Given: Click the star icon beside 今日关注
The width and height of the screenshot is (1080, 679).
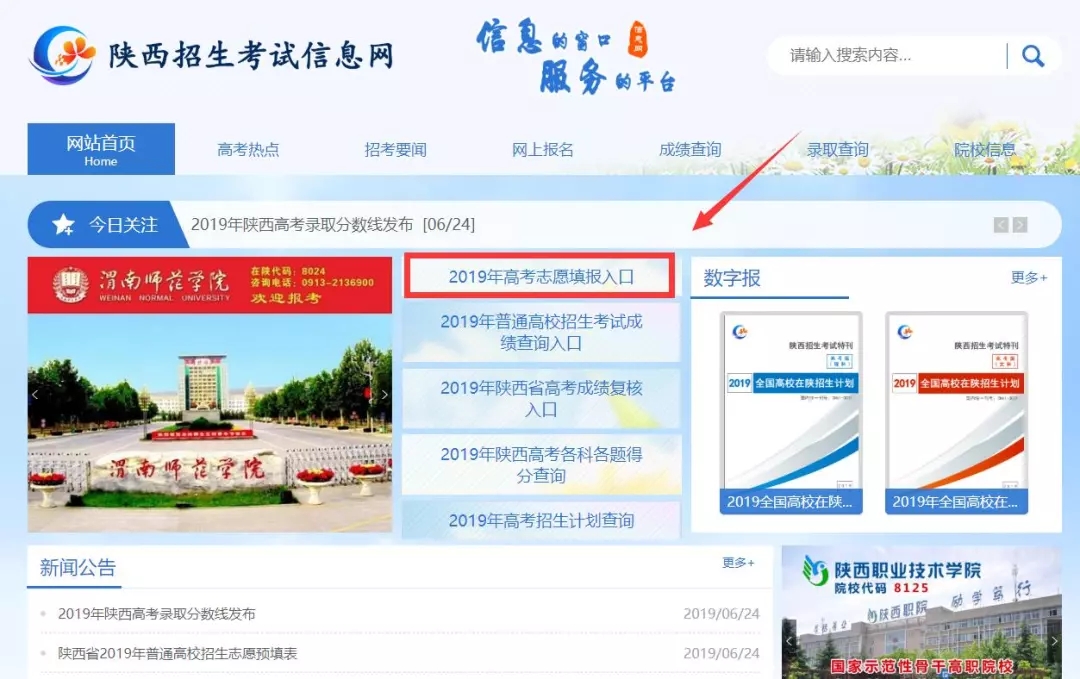Looking at the screenshot, I should tap(63, 224).
